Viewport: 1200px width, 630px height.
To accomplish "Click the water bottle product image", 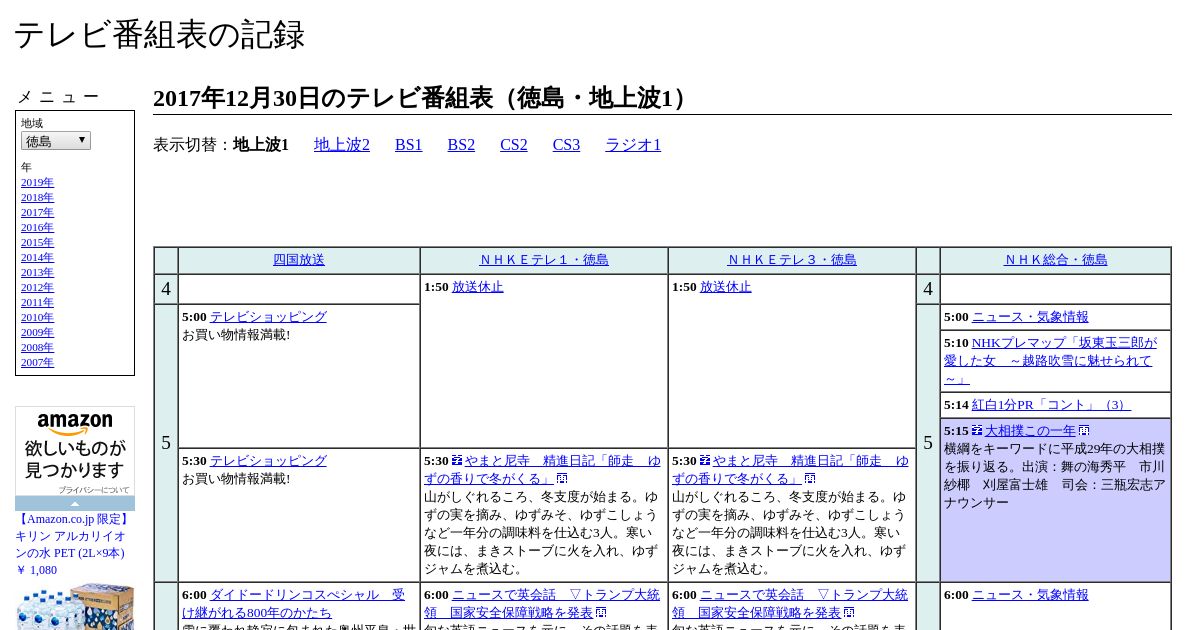I will pyautogui.click(x=75, y=606).
